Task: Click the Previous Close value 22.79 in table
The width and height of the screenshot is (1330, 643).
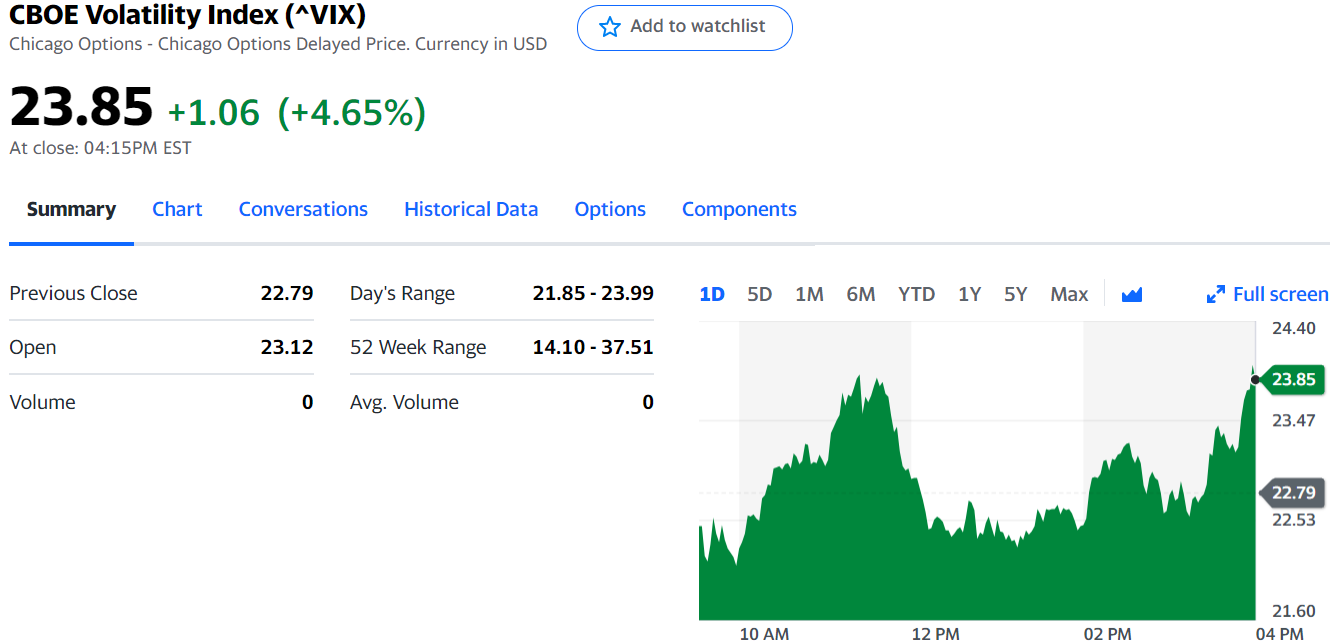Action: coord(287,293)
